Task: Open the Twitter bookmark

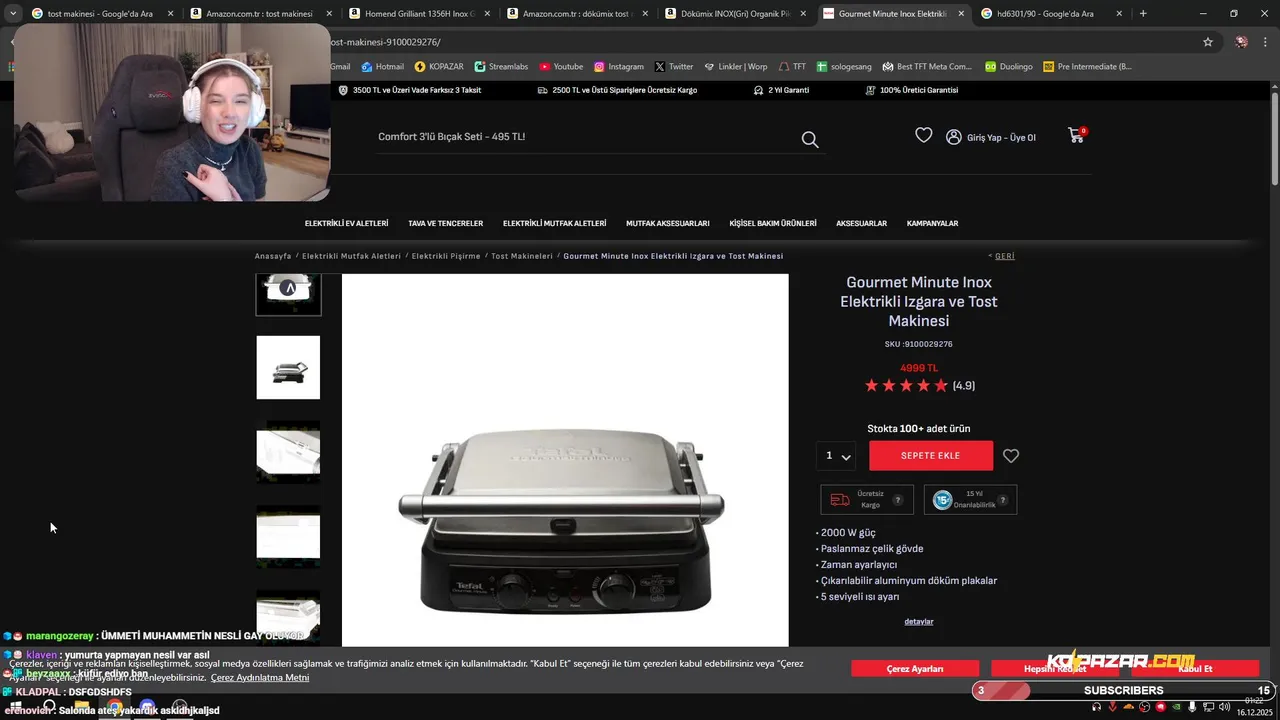Action: (674, 66)
